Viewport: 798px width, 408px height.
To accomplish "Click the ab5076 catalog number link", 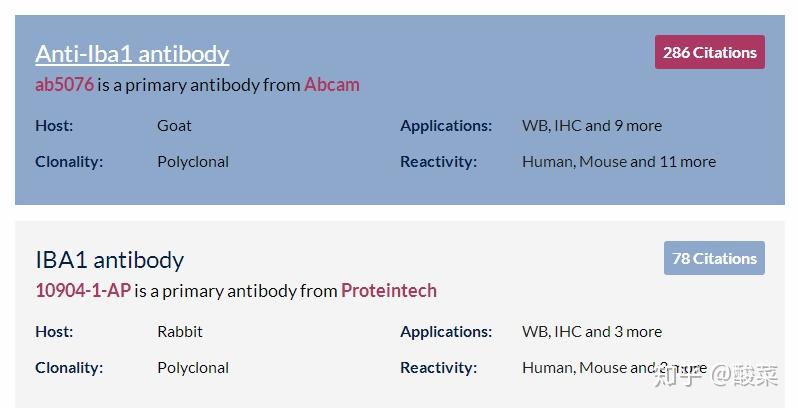I will tap(64, 85).
